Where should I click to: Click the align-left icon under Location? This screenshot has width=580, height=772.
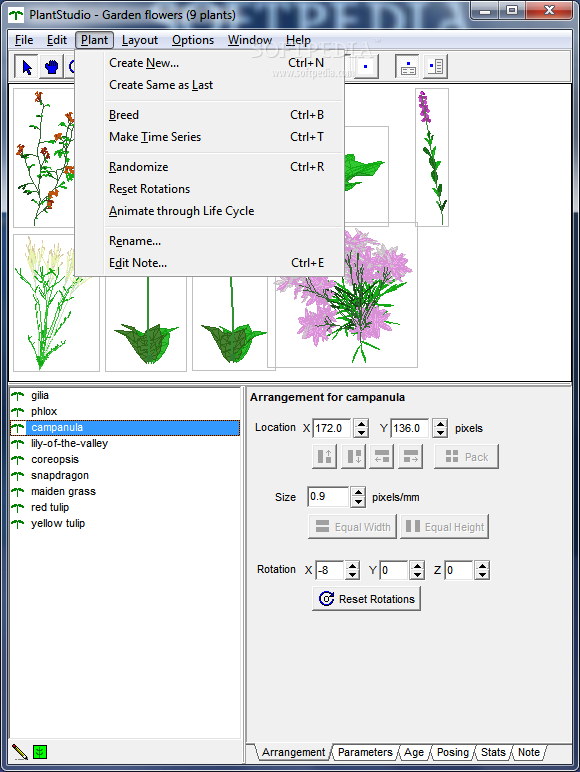click(382, 456)
